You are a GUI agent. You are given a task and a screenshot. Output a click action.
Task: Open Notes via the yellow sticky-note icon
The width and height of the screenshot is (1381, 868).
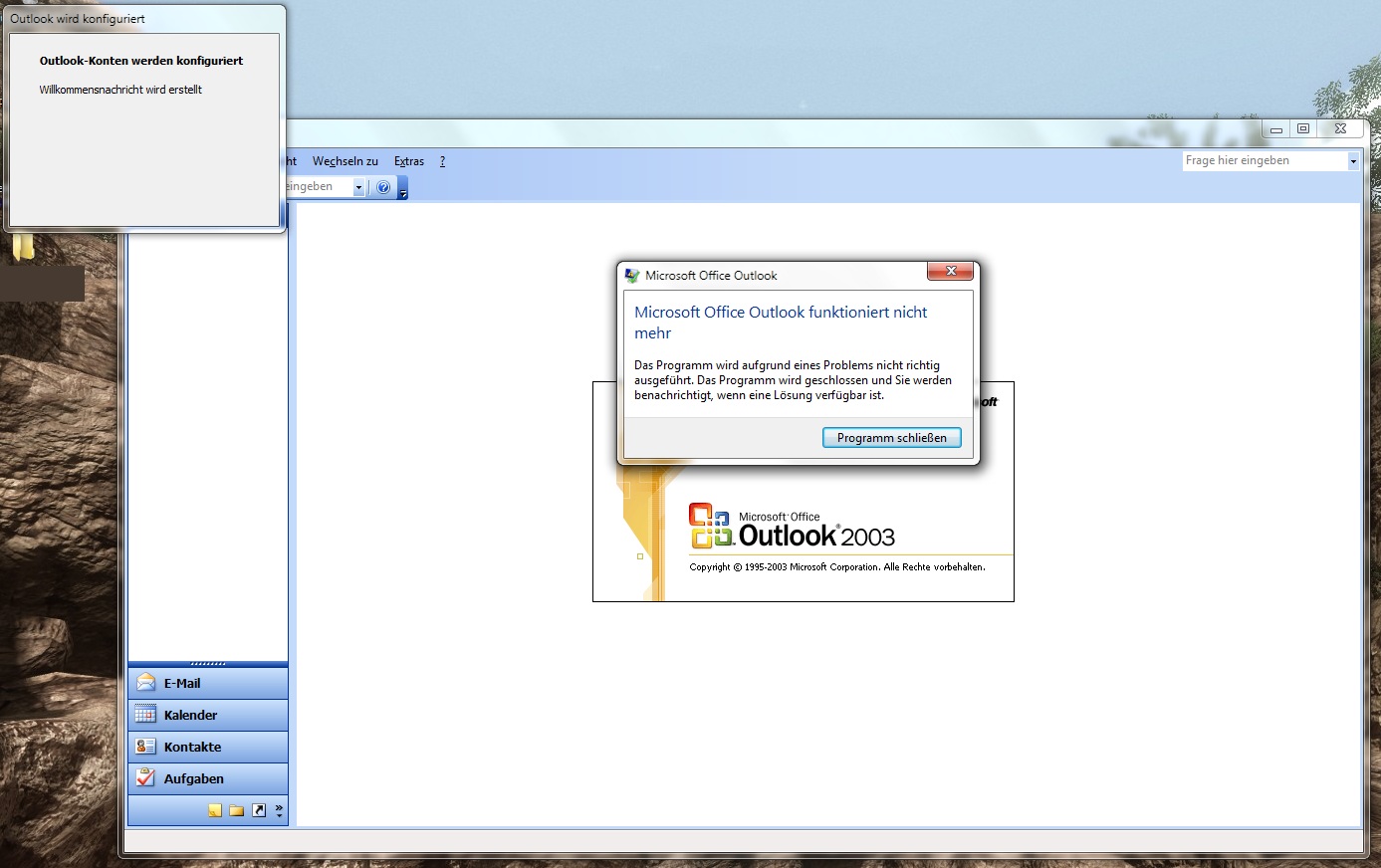point(215,810)
